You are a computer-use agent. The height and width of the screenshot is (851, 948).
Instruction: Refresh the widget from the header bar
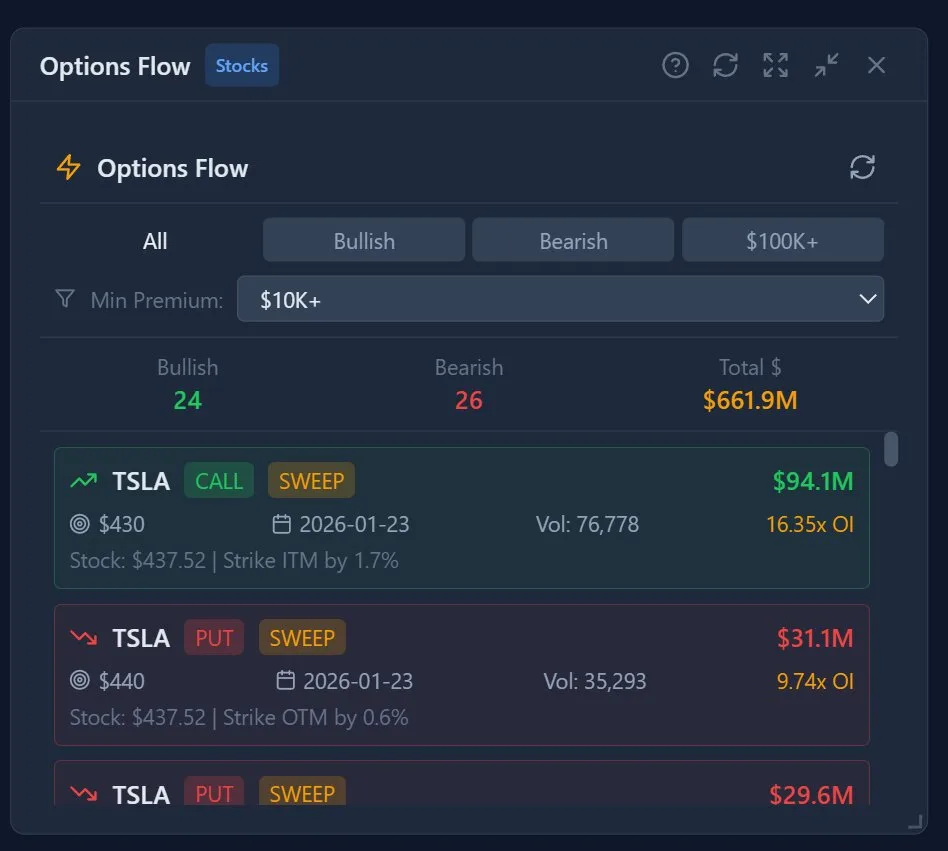coord(725,65)
